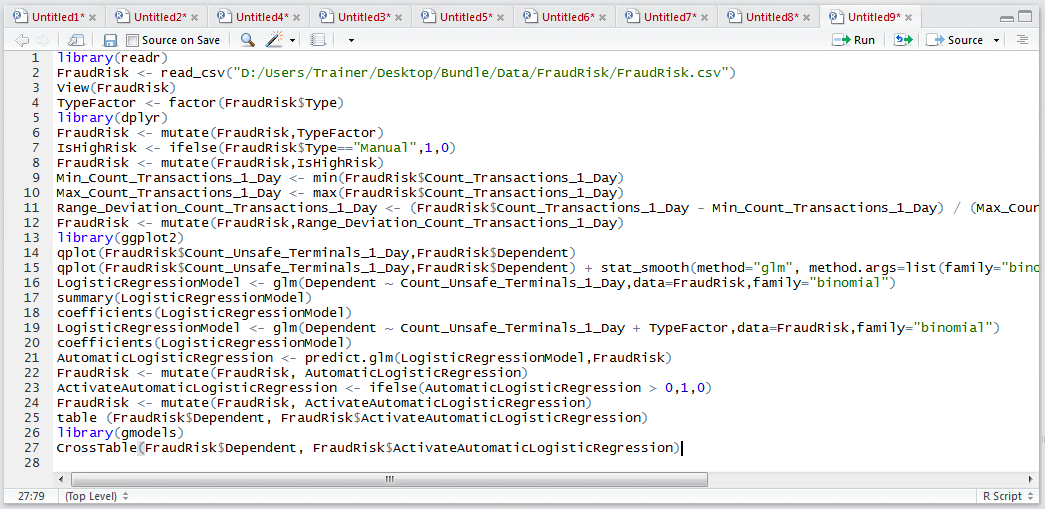Close the Untitled2* tab
This screenshot has width=1045, height=509.
tap(195, 17)
